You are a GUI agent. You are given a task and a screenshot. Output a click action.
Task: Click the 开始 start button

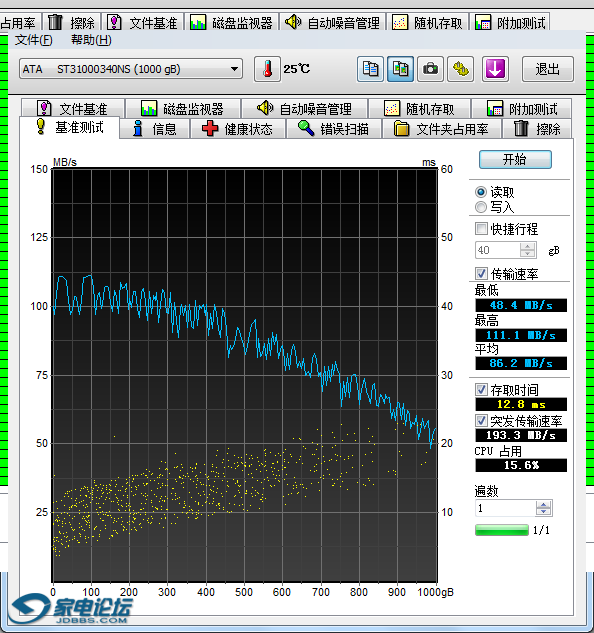pos(515,159)
